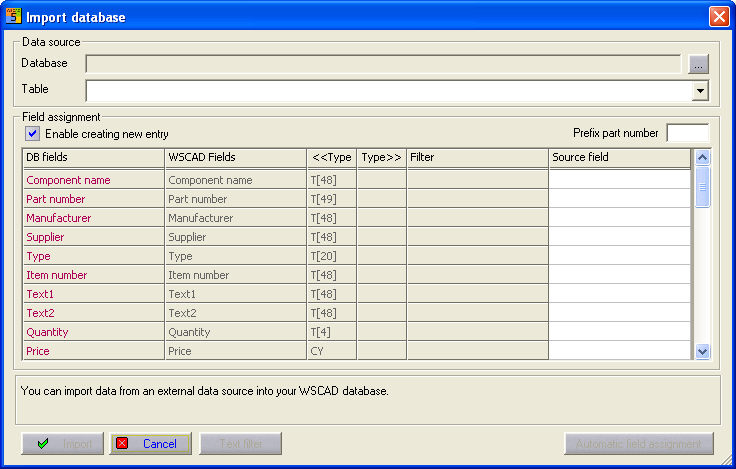Click WSCAD field Manufacturer cell
This screenshot has width=736, height=469.
236,218
